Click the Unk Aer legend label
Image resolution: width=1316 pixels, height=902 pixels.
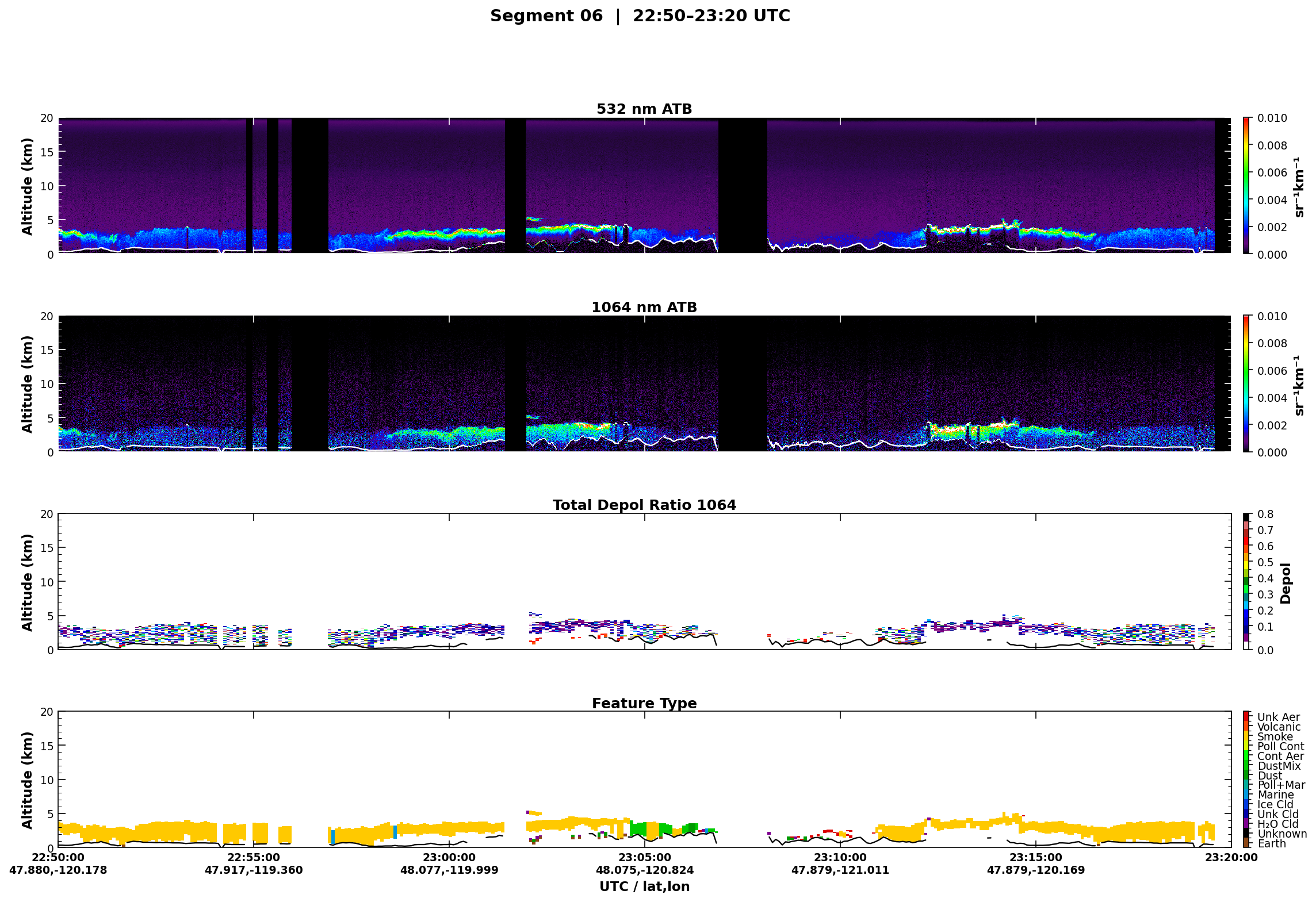point(1278,717)
